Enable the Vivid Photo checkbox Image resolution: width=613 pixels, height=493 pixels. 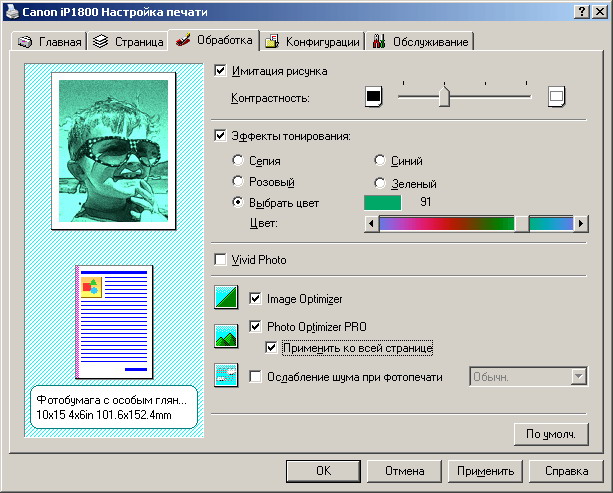(221, 260)
